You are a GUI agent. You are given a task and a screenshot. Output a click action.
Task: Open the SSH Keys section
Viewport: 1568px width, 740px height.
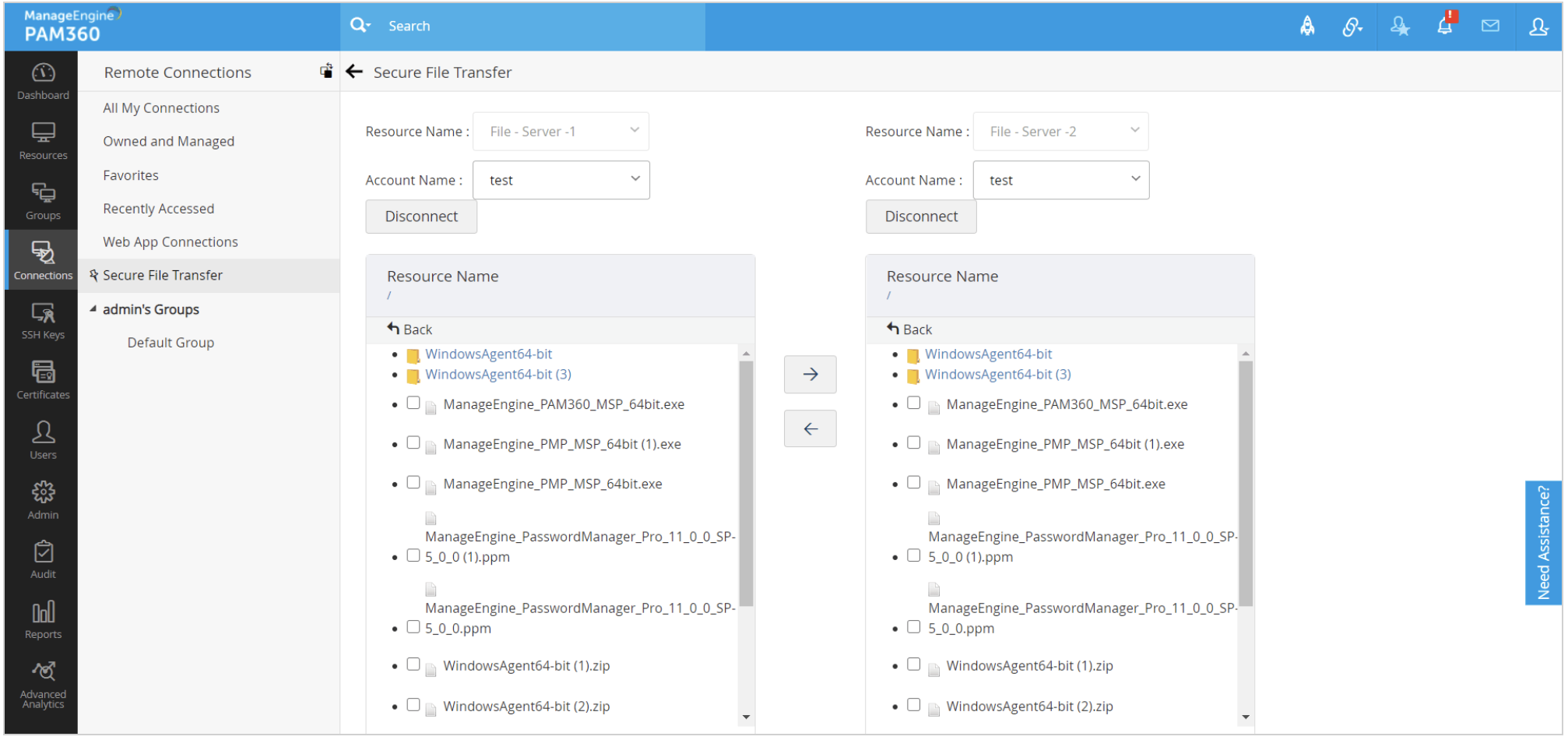click(x=43, y=321)
